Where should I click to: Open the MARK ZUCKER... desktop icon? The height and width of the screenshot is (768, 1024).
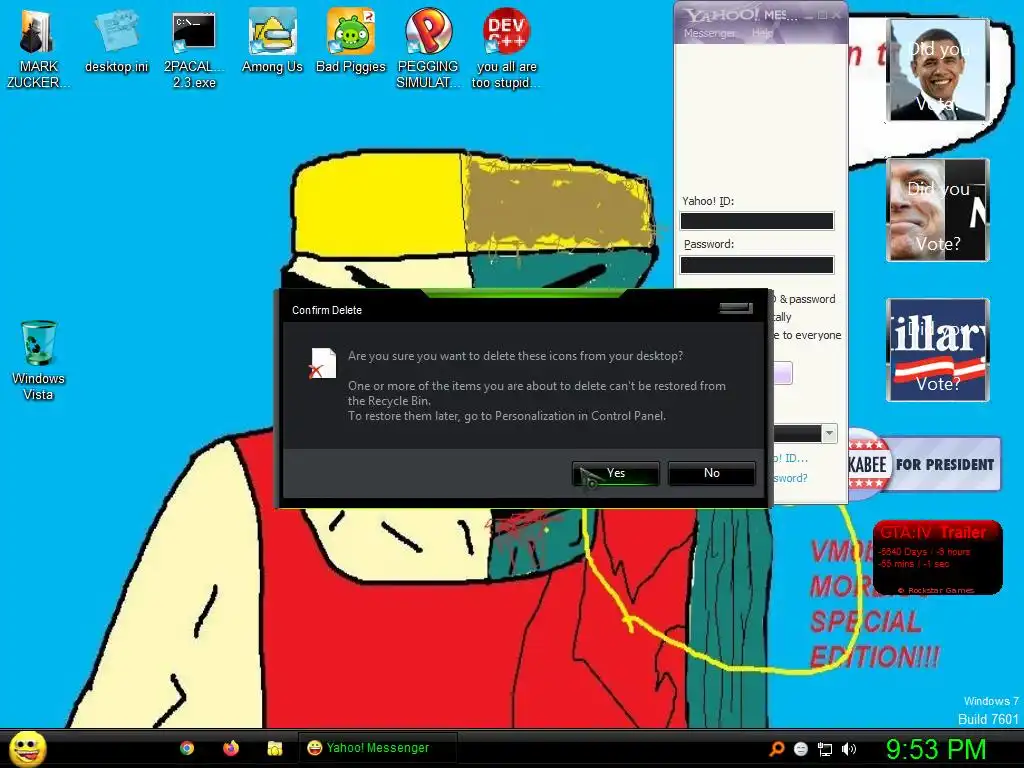[x=38, y=48]
